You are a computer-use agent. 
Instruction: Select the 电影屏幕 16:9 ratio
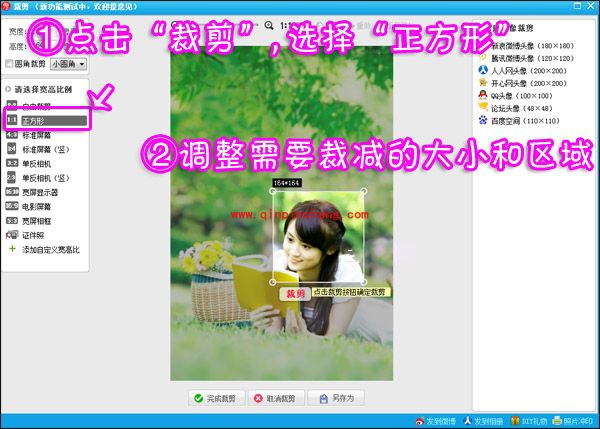40,205
